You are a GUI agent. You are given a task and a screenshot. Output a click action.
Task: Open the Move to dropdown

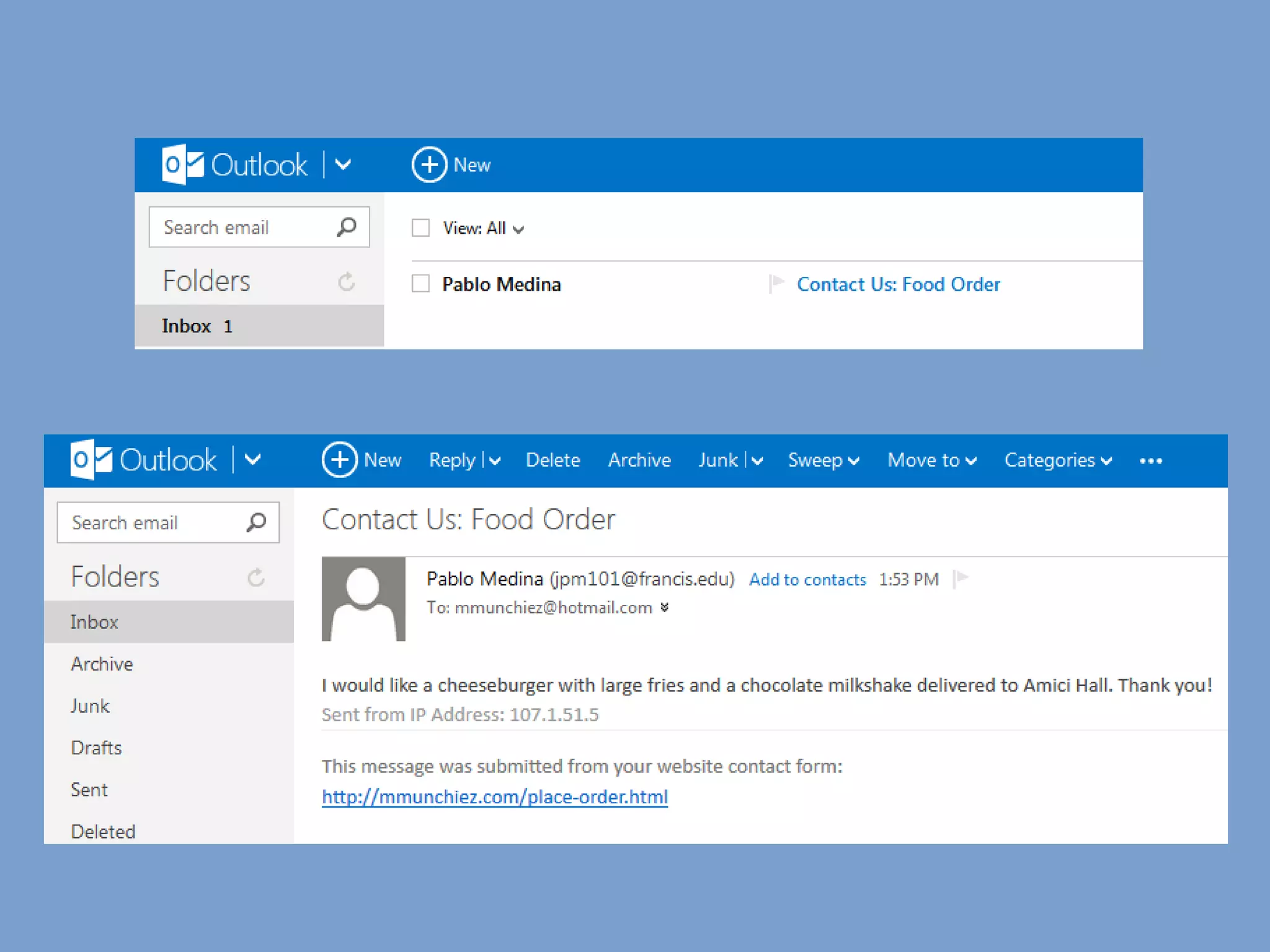[931, 461]
